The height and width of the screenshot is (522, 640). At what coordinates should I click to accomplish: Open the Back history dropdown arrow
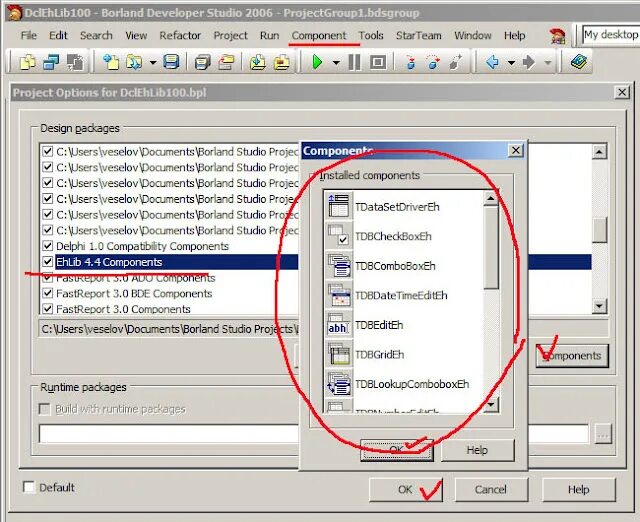click(x=511, y=62)
